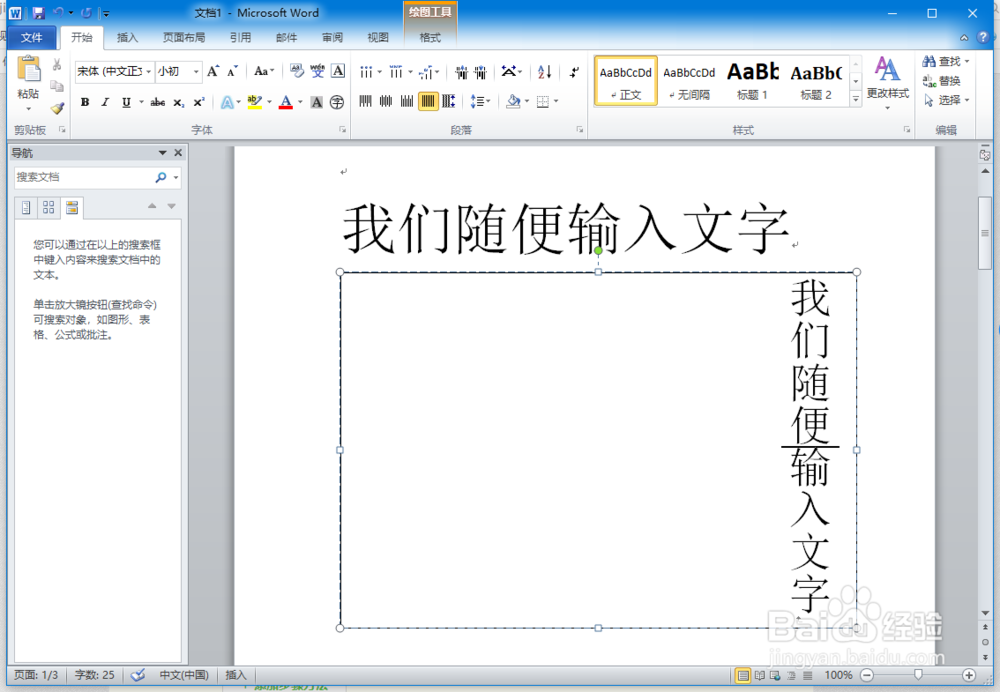Image resolution: width=1000 pixels, height=692 pixels.
Task: Click the Select (选择) button
Action: (946, 100)
